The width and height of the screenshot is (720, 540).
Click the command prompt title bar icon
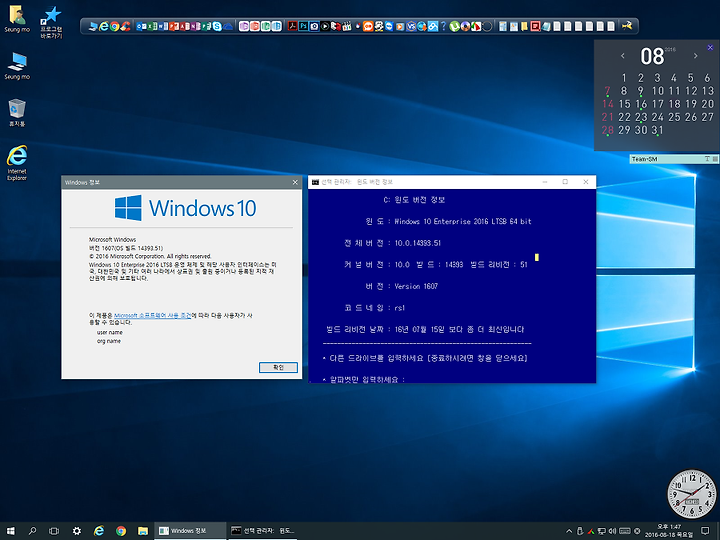(x=315, y=182)
